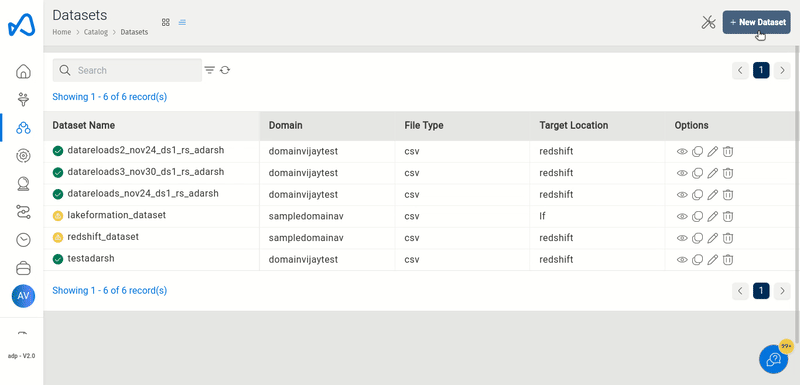800x385 pixels.
Task: View details of testadarsh dataset
Action: click(682, 260)
